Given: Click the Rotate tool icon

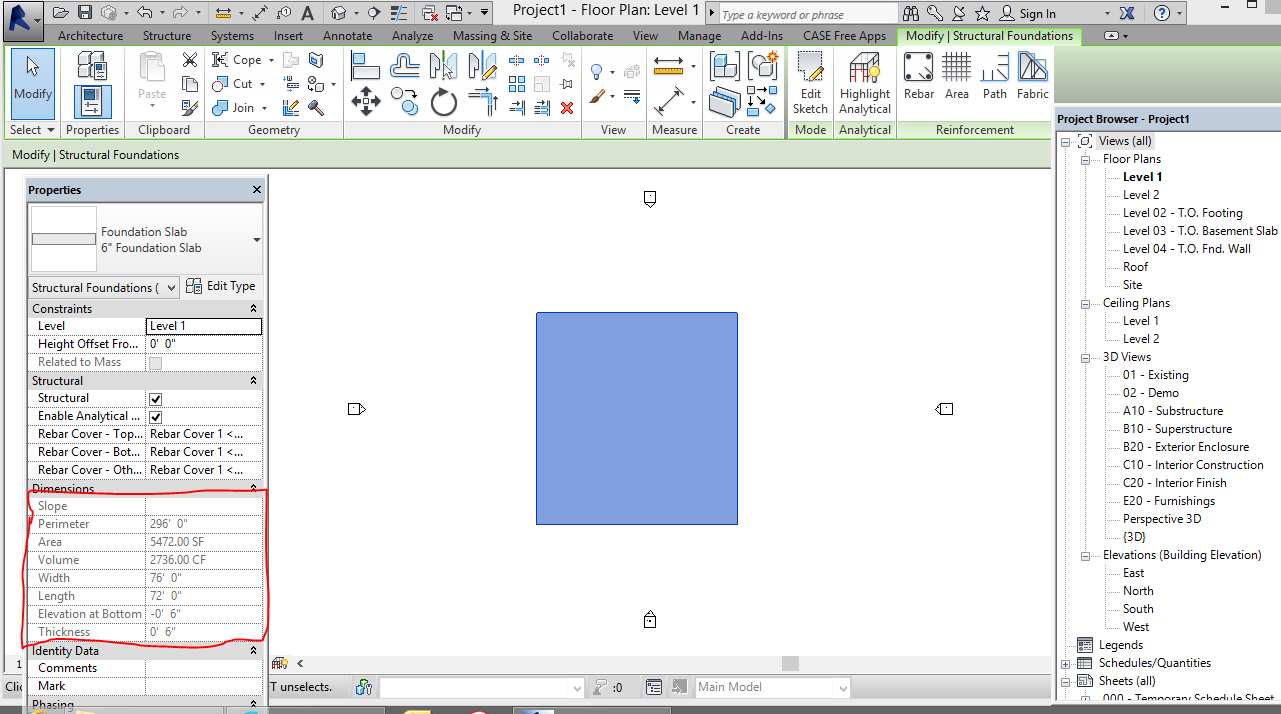Looking at the screenshot, I should point(444,102).
